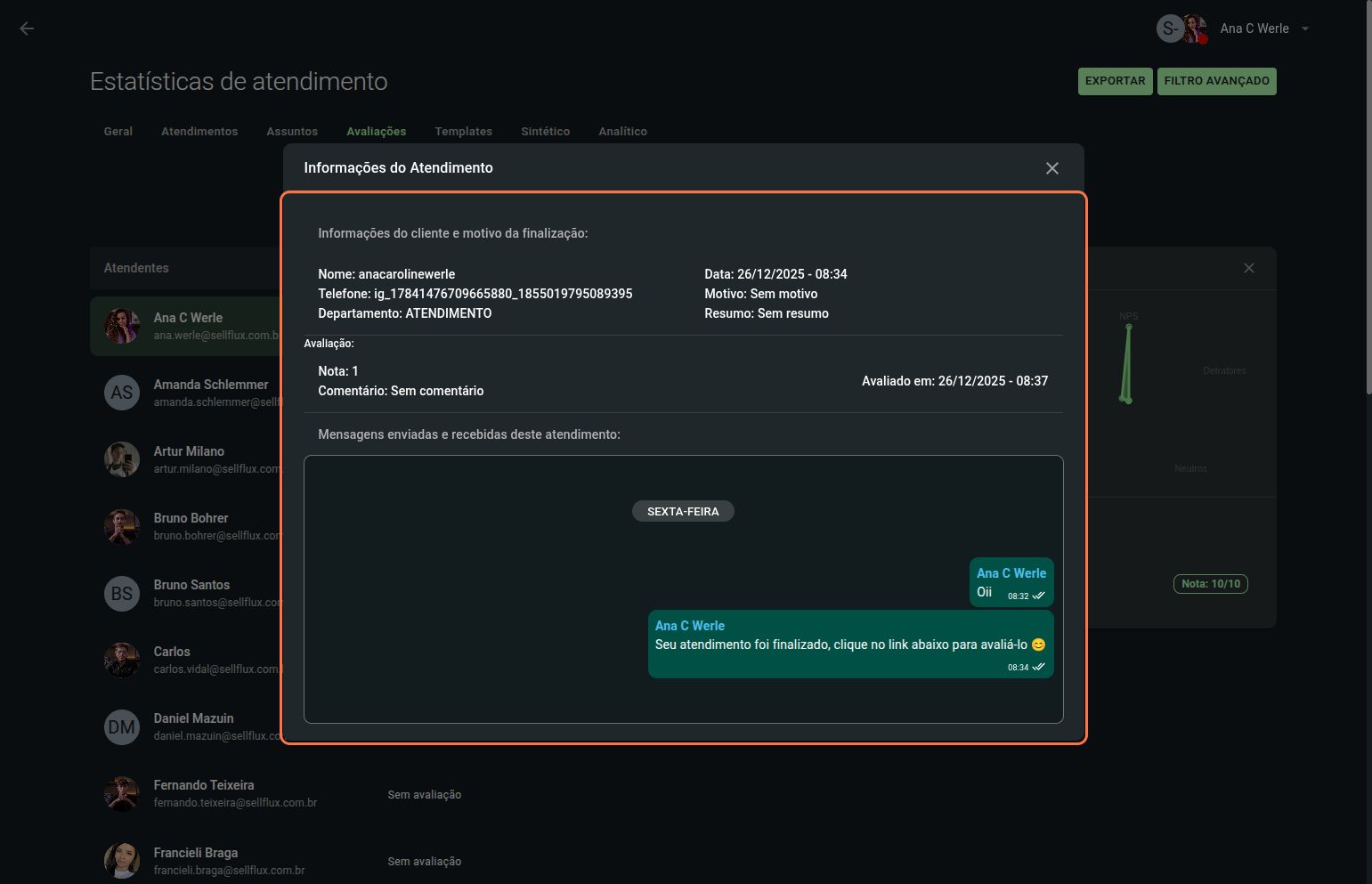Screen dimensions: 1372x884
Task: Click the user profile avatar in header
Action: point(1193,28)
